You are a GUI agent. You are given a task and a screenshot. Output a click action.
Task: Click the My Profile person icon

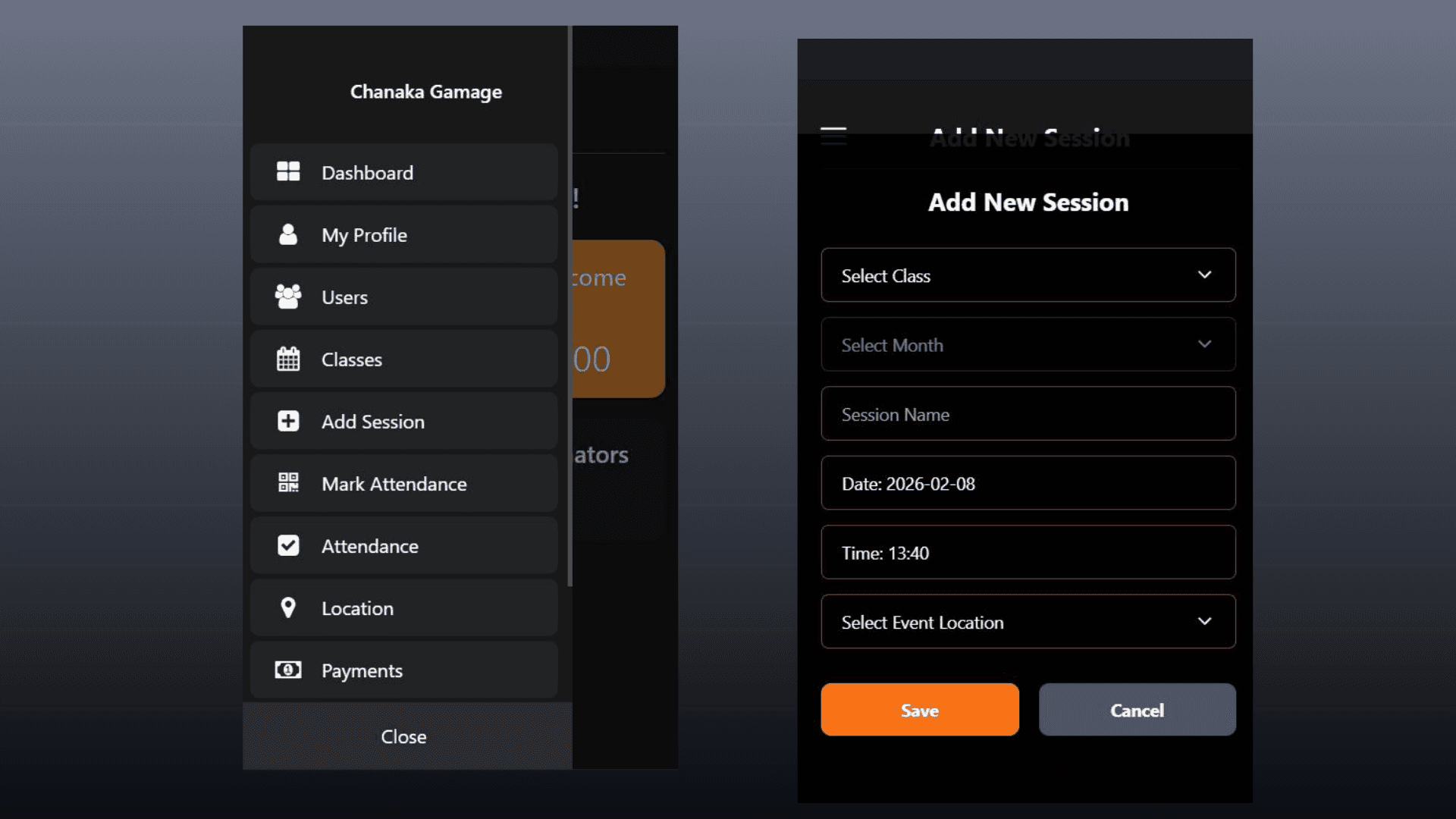(288, 234)
